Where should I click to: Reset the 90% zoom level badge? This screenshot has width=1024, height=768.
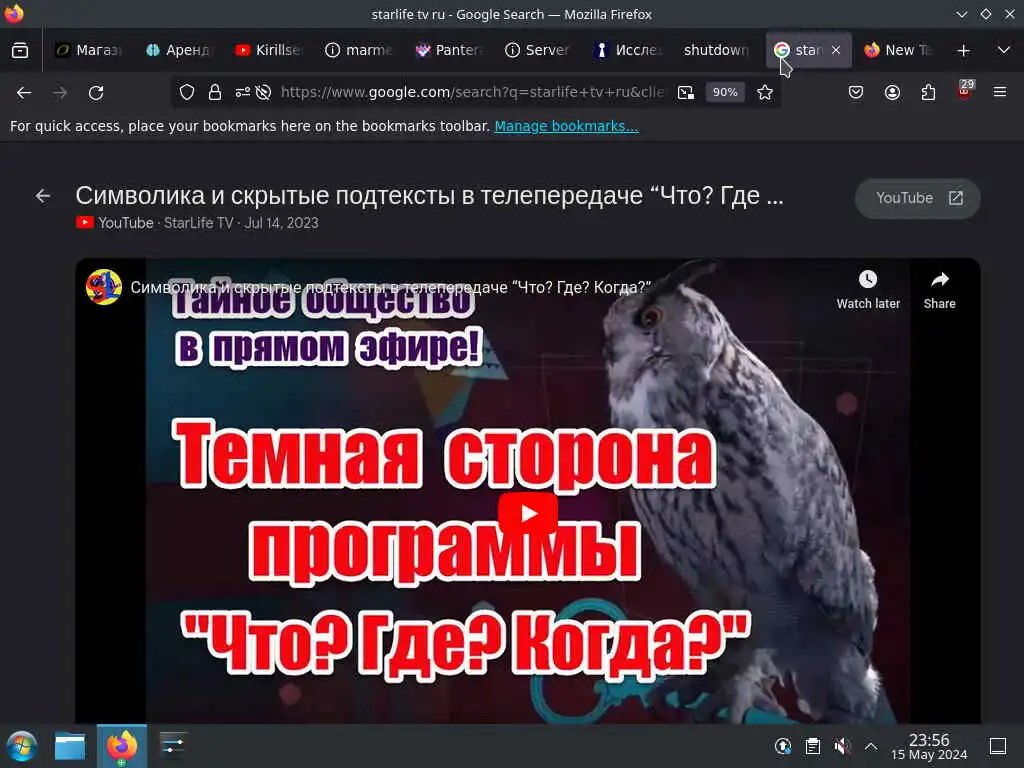[725, 92]
